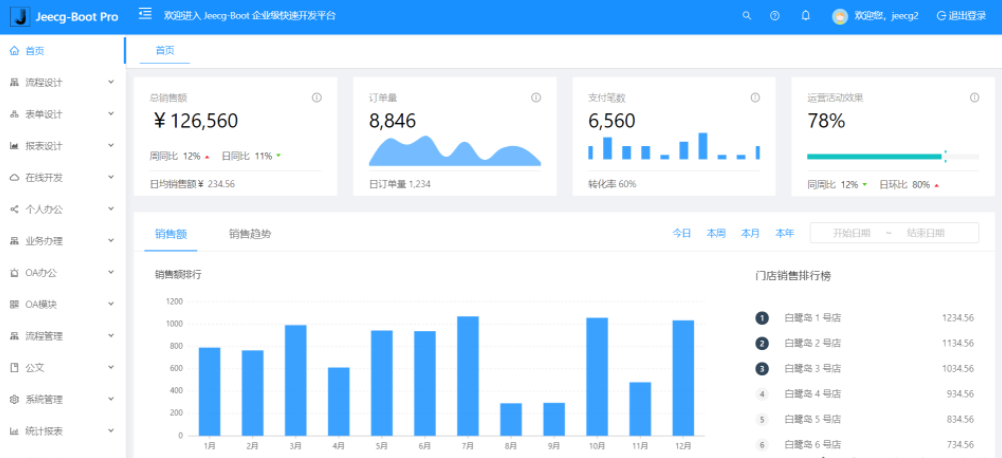Click the info icon on 支付笔数 card
This screenshot has width=1002, height=458.
(755, 98)
